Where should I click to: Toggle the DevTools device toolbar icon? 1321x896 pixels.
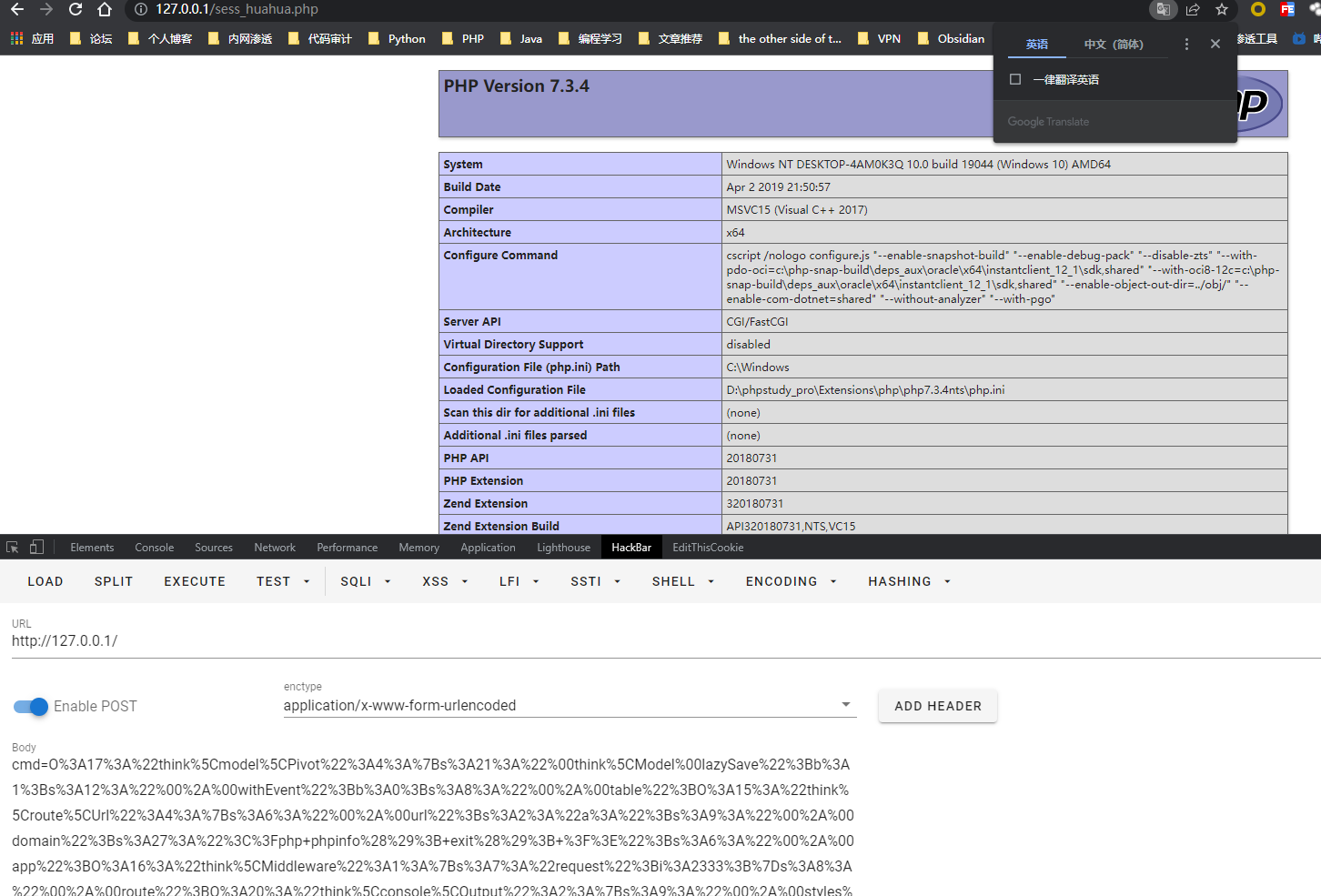pyautogui.click(x=36, y=548)
